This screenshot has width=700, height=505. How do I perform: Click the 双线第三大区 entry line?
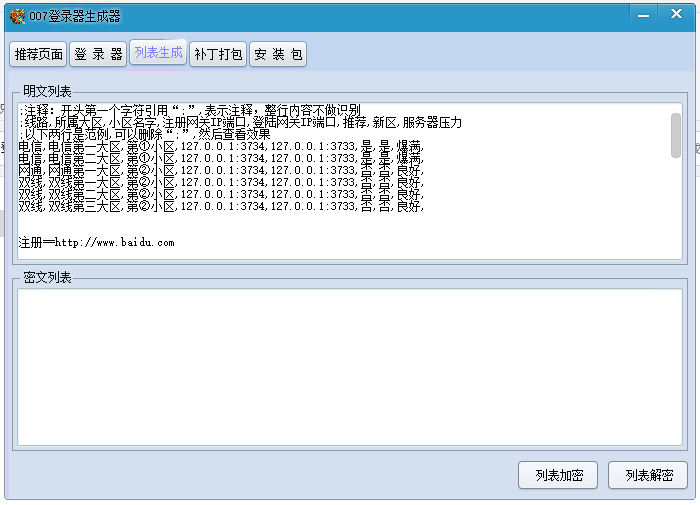(220, 206)
